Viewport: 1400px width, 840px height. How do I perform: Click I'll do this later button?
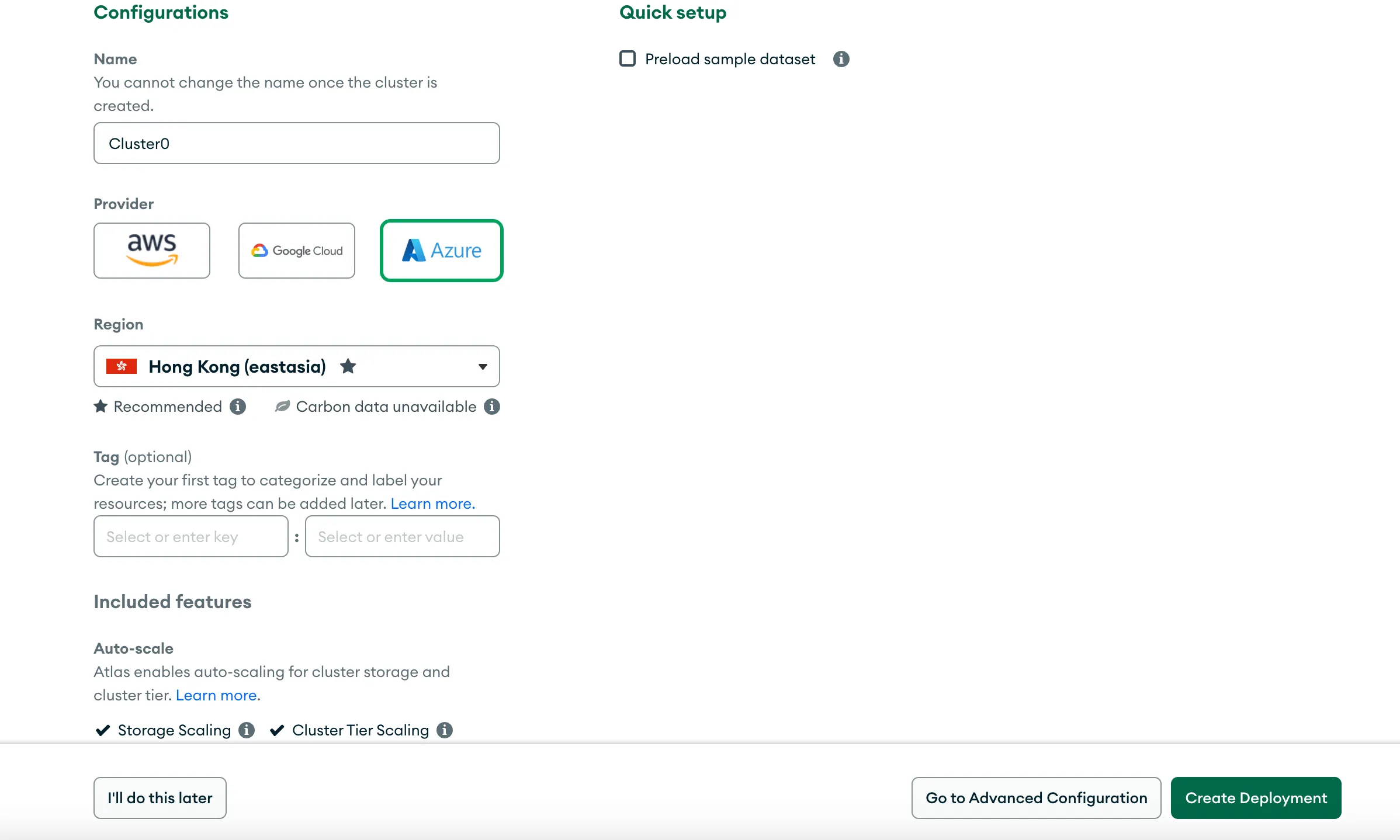[x=160, y=798]
